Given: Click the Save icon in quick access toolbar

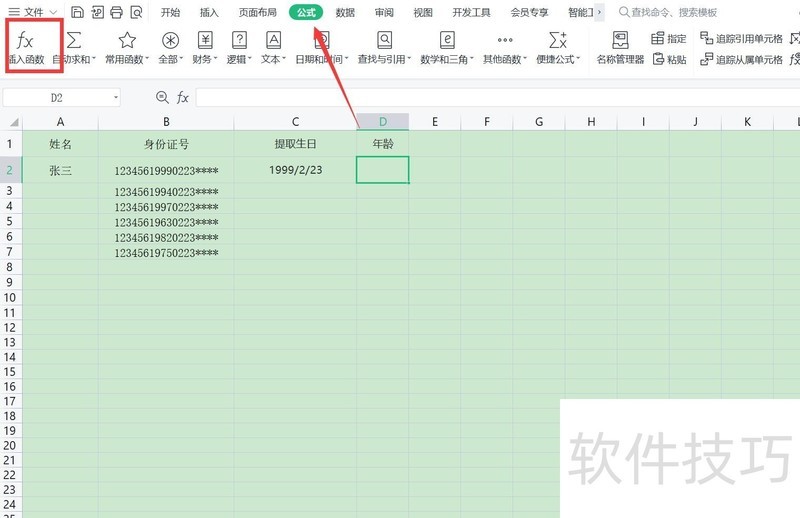Looking at the screenshot, I should pos(77,12).
